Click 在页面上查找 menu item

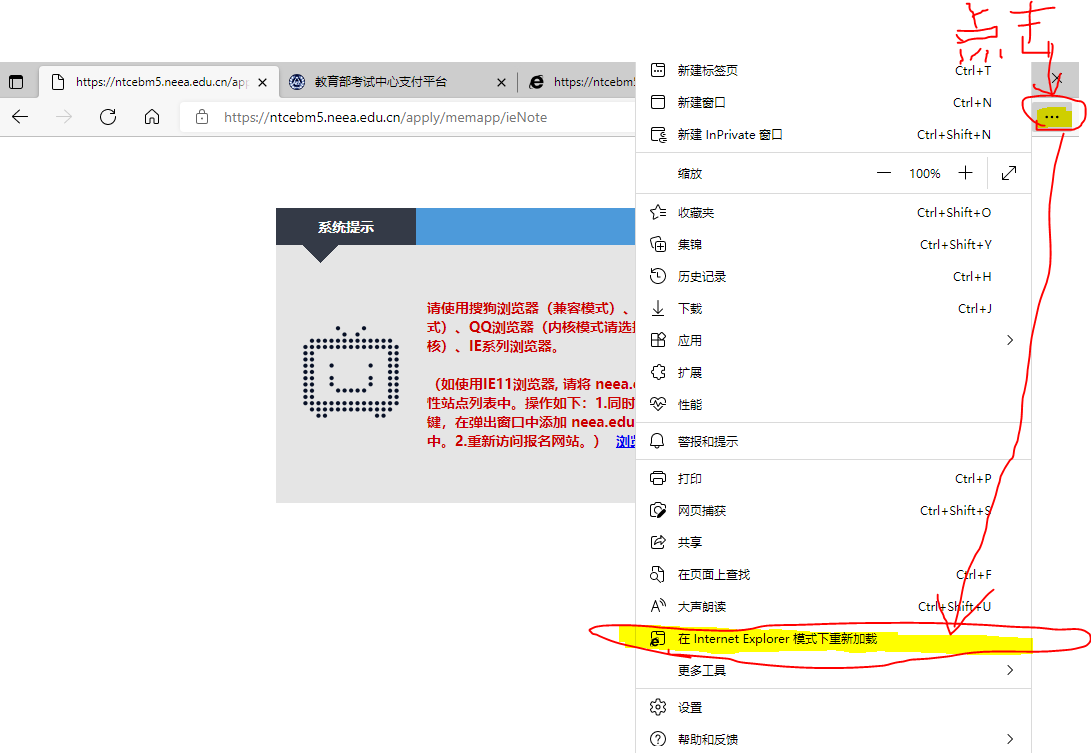coord(834,574)
